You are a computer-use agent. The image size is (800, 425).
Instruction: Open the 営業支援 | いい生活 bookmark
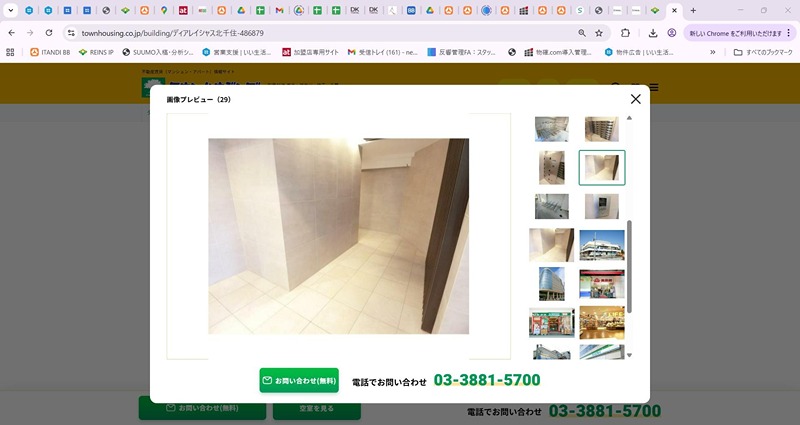pyautogui.click(x=237, y=52)
